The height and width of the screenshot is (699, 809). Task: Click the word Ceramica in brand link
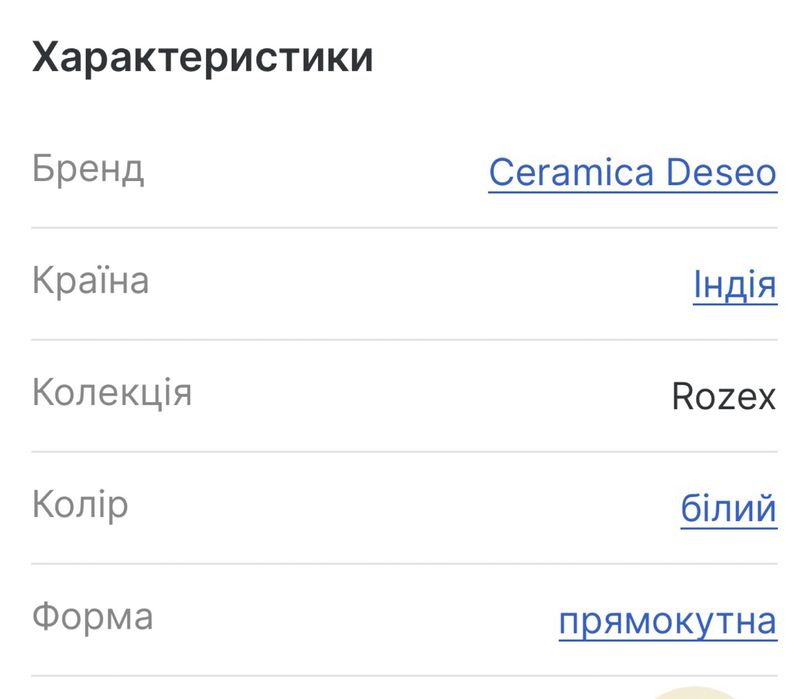click(x=569, y=173)
